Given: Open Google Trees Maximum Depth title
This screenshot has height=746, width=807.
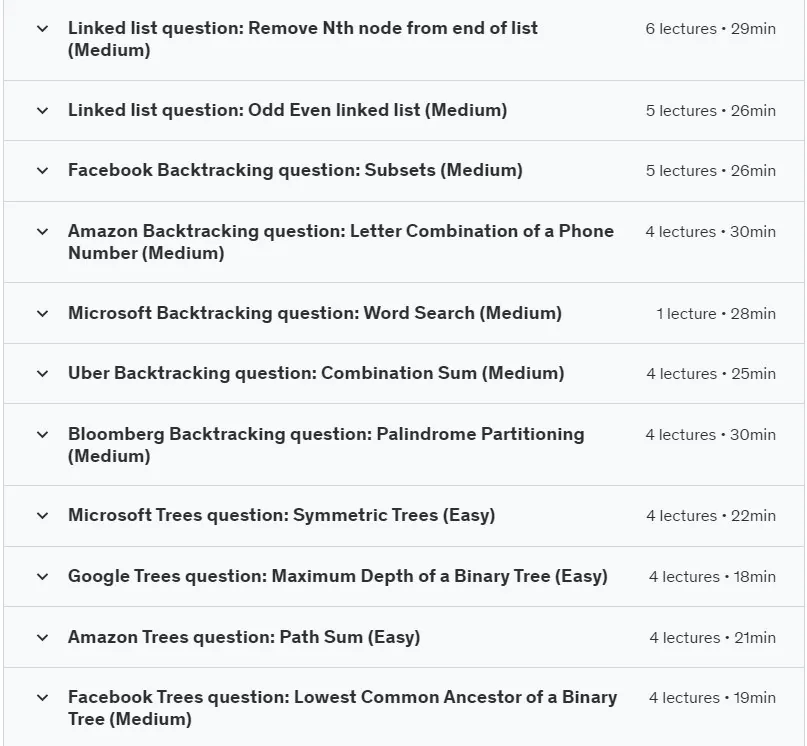Looking at the screenshot, I should pyautogui.click(x=338, y=576).
